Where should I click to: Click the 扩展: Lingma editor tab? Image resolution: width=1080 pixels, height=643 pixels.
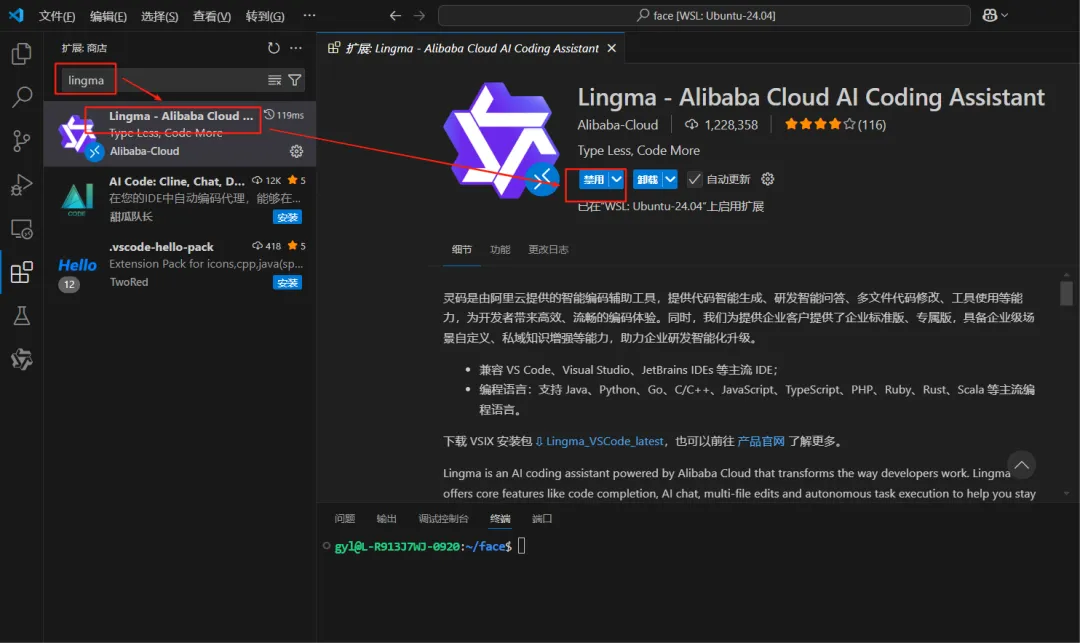pyautogui.click(x=472, y=48)
